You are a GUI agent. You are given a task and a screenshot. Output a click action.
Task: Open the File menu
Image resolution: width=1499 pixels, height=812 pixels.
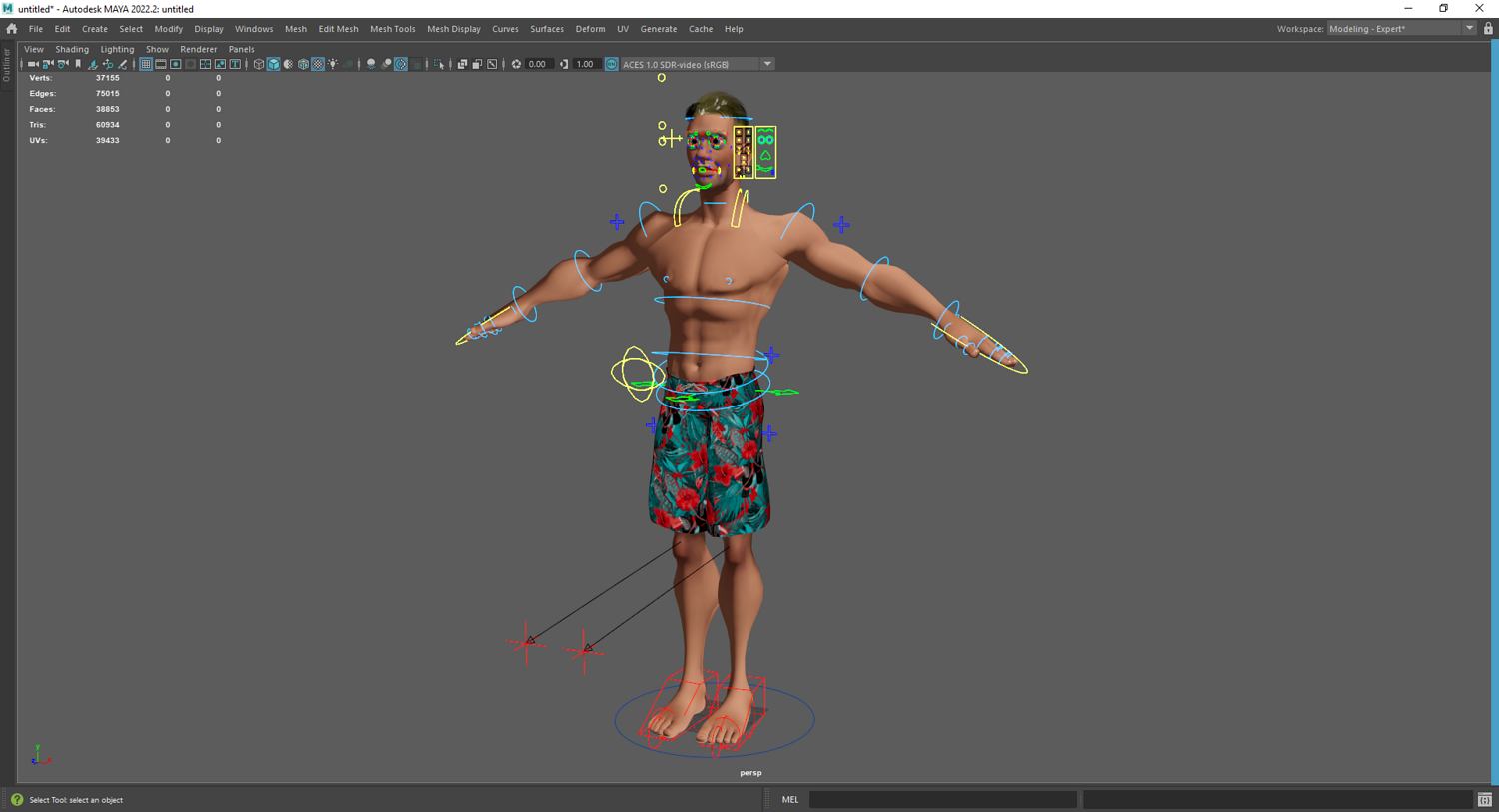tap(36, 29)
